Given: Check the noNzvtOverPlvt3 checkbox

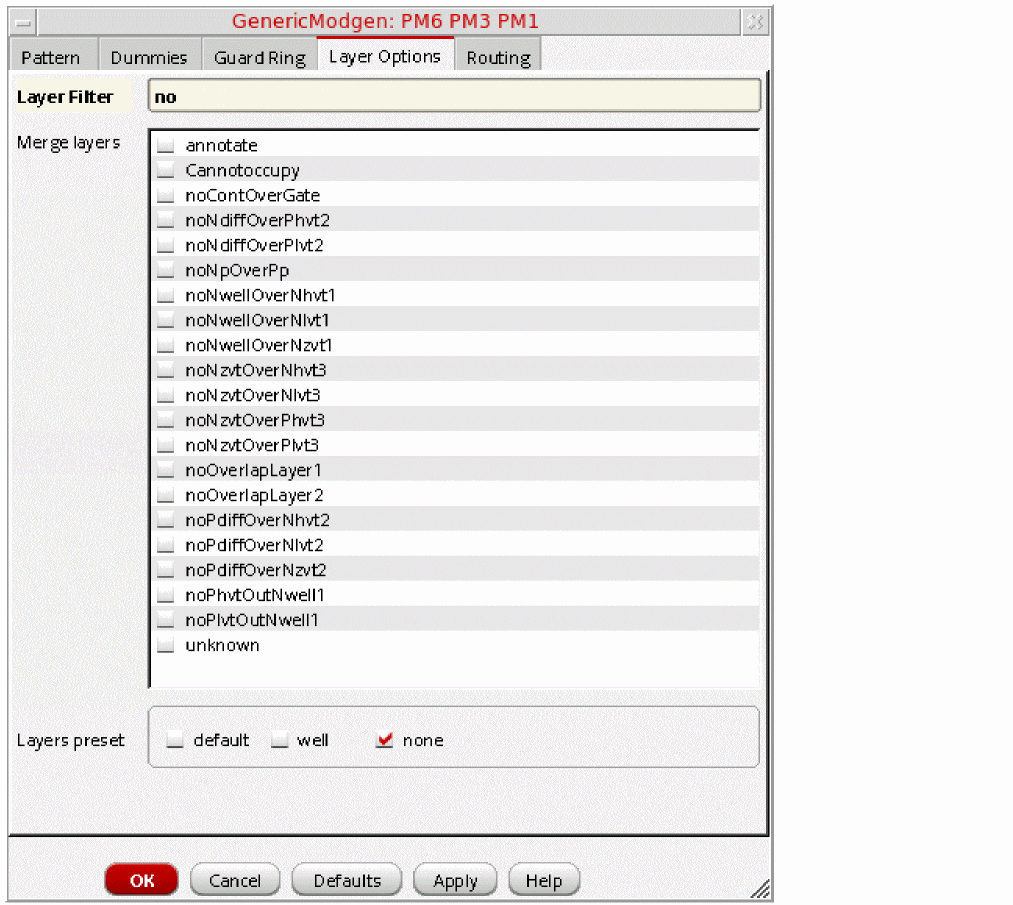Looking at the screenshot, I should [x=166, y=445].
